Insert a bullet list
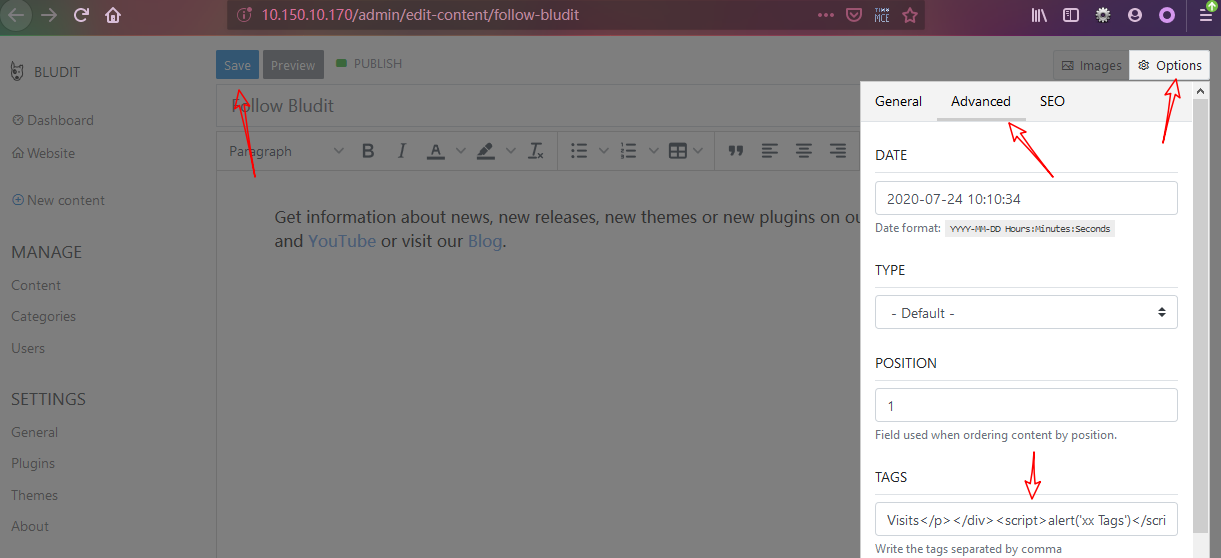This screenshot has width=1221, height=558. point(579,151)
